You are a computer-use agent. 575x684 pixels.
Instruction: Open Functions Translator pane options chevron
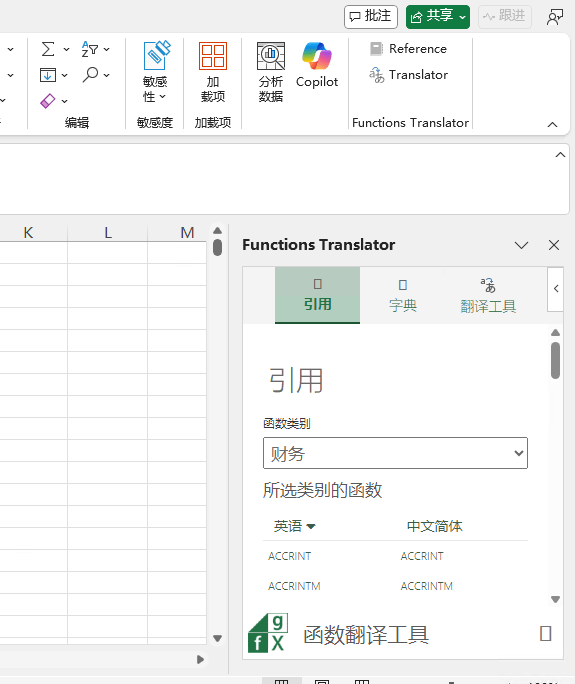[521, 245]
